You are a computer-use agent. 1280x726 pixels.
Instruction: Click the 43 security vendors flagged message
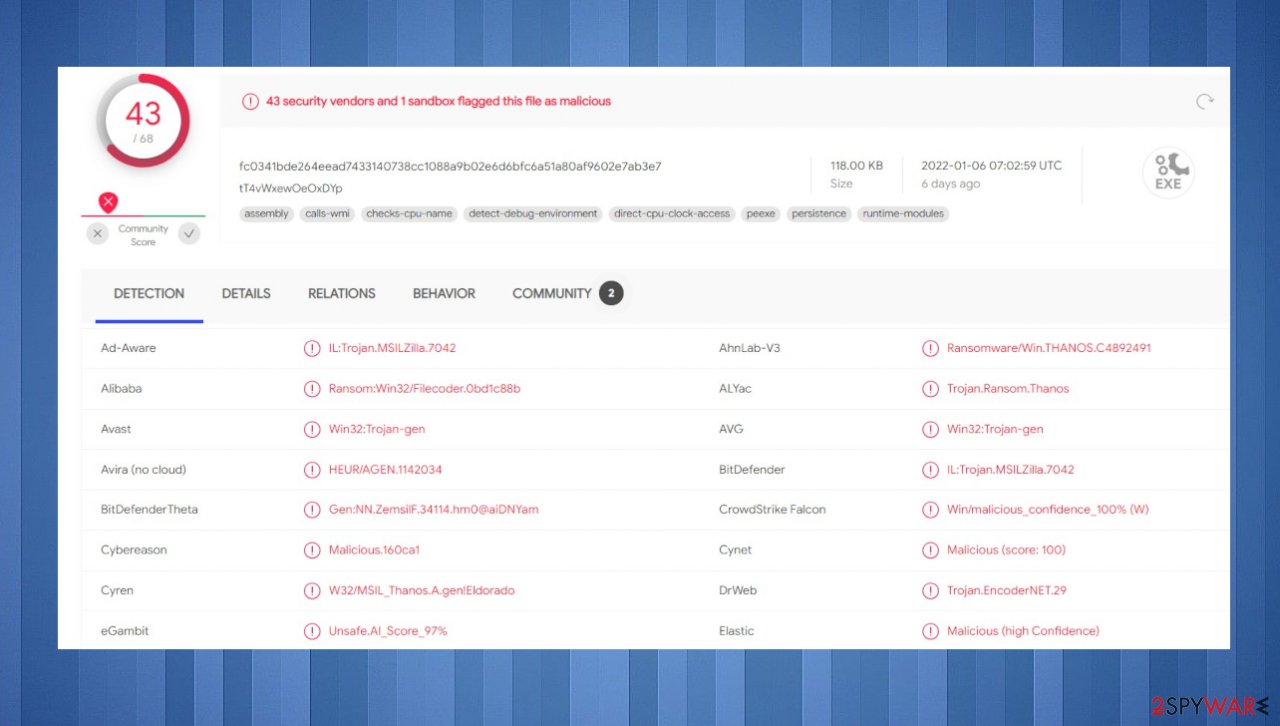438,101
